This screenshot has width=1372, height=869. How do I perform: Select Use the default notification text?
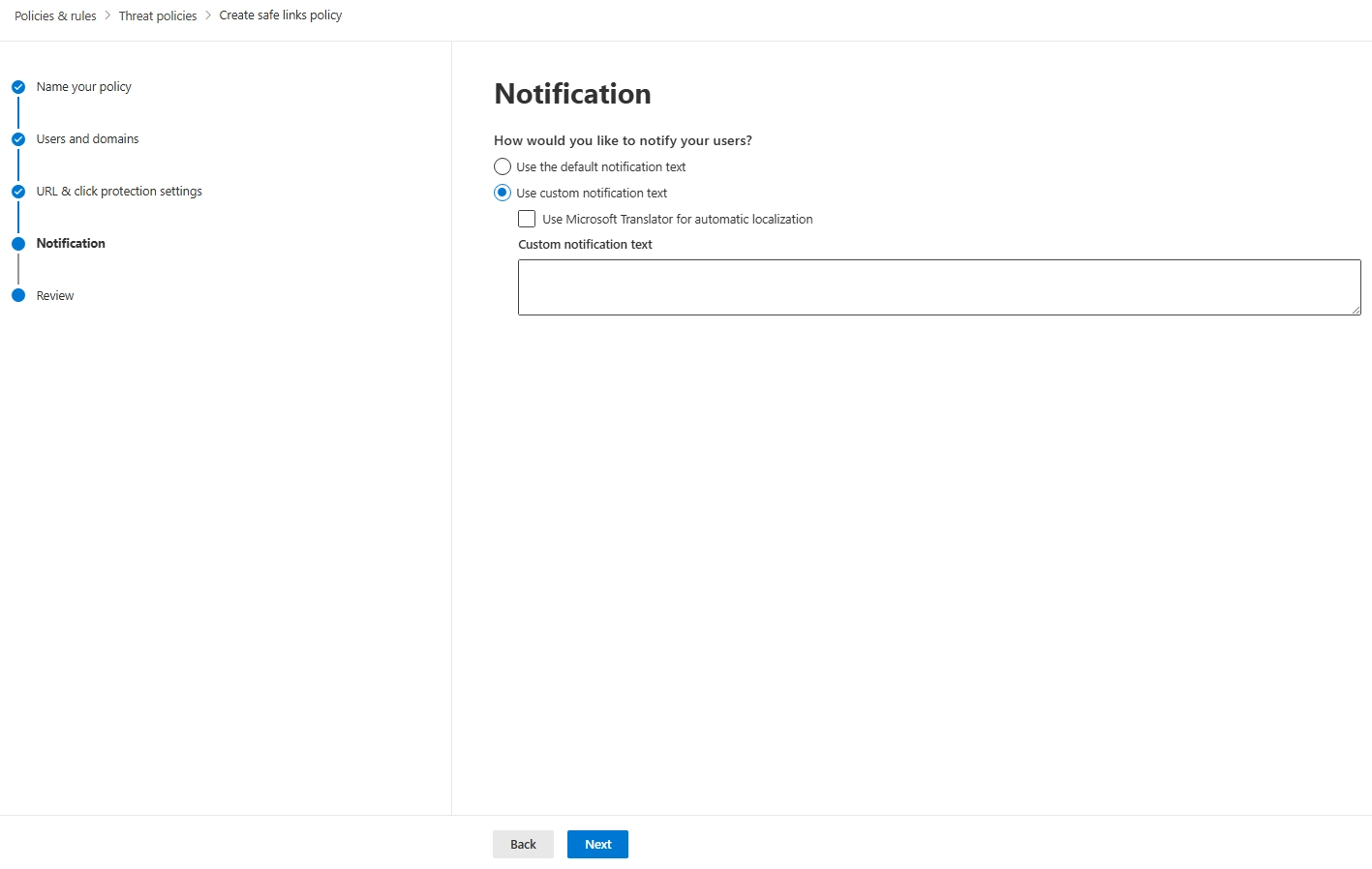tap(503, 166)
